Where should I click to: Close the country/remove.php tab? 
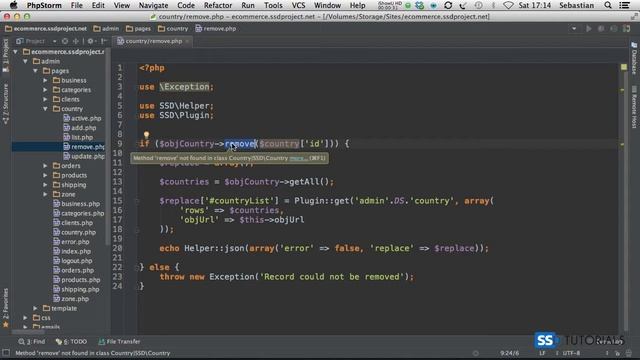click(x=187, y=41)
